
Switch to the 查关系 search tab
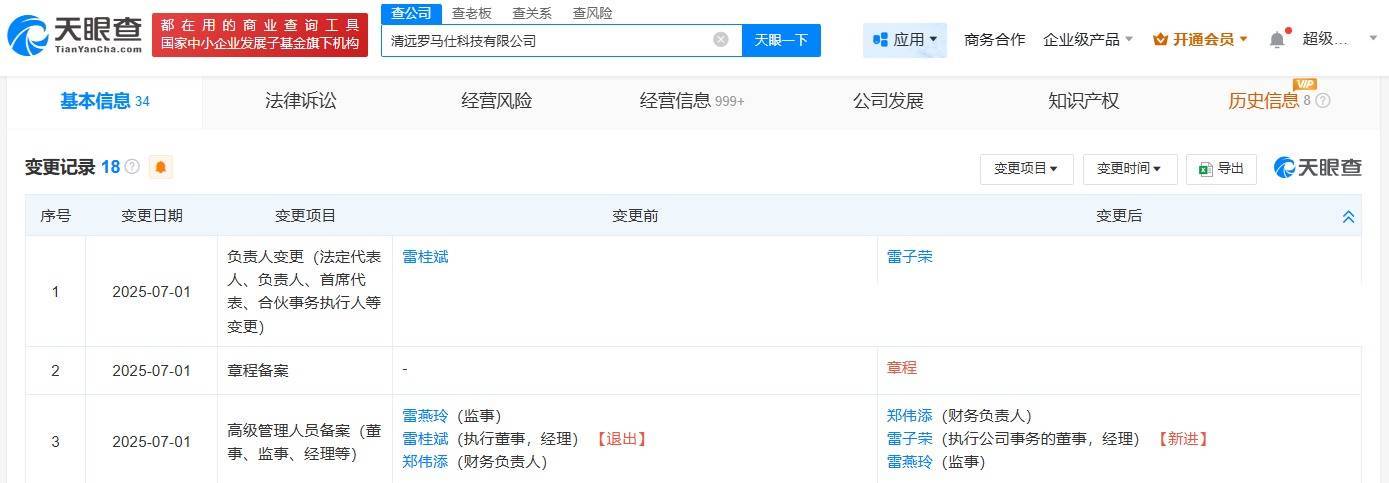(532, 13)
